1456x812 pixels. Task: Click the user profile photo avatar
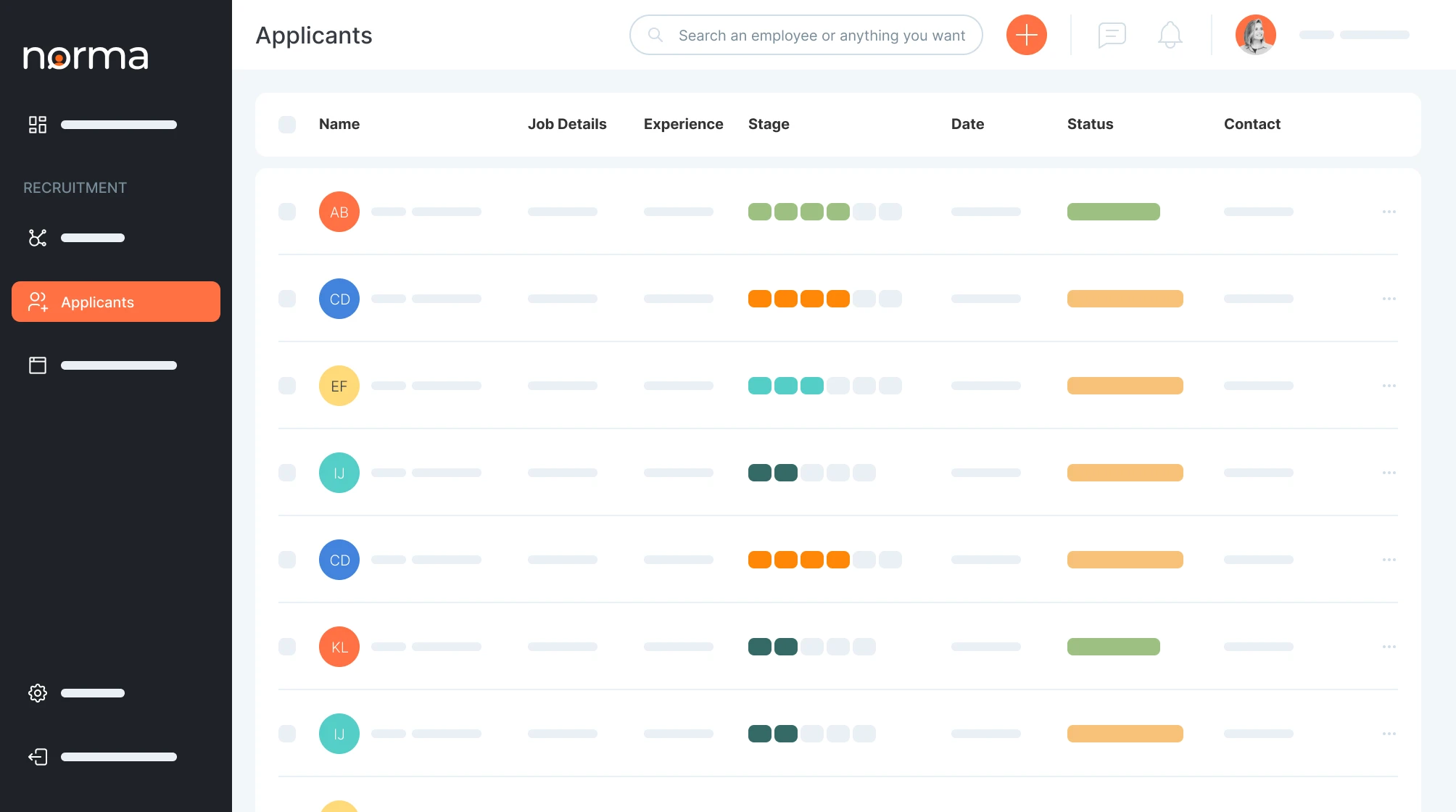click(x=1255, y=35)
